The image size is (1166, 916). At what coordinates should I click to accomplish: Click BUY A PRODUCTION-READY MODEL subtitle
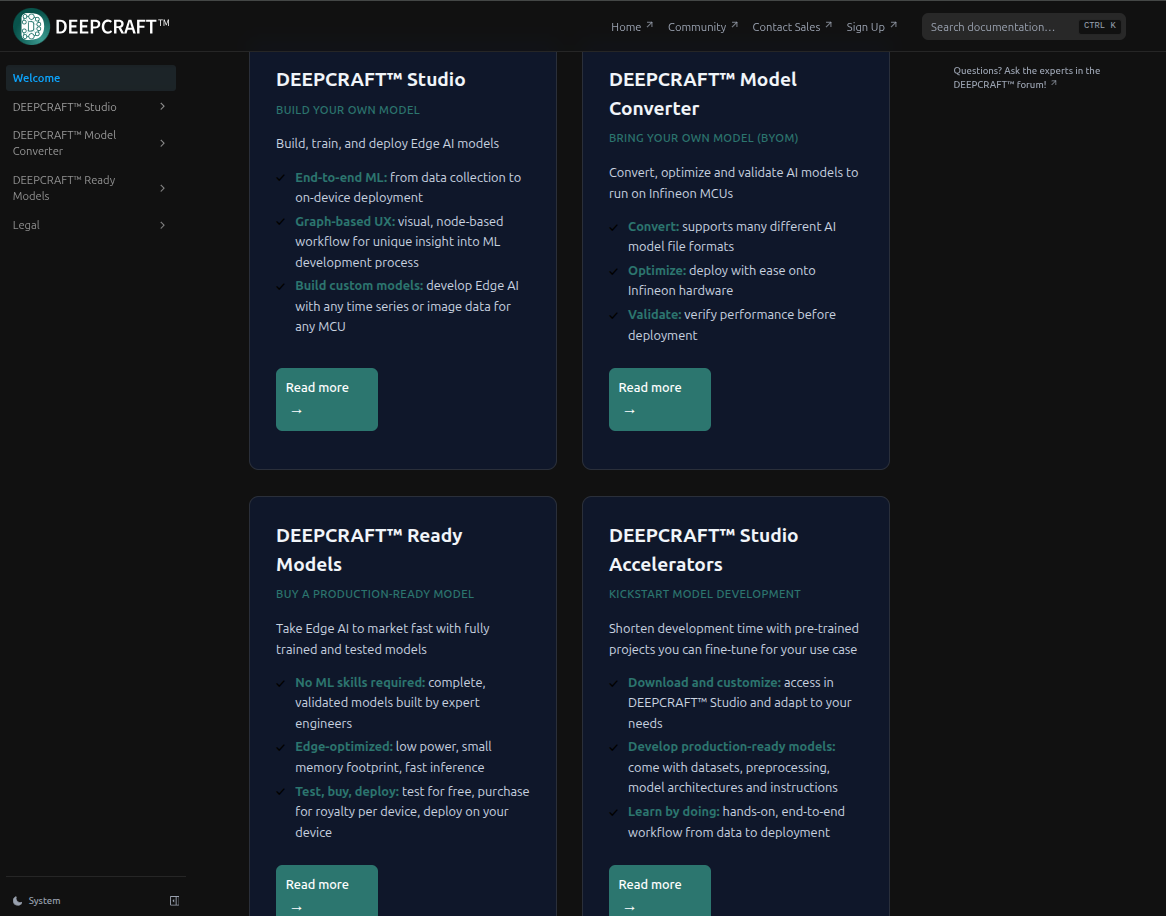pos(375,594)
